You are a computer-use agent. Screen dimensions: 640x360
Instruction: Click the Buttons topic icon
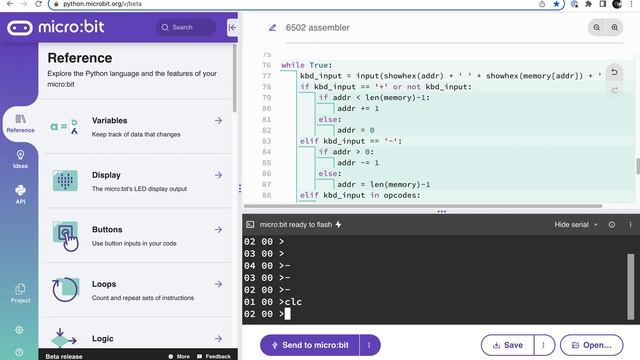point(65,236)
